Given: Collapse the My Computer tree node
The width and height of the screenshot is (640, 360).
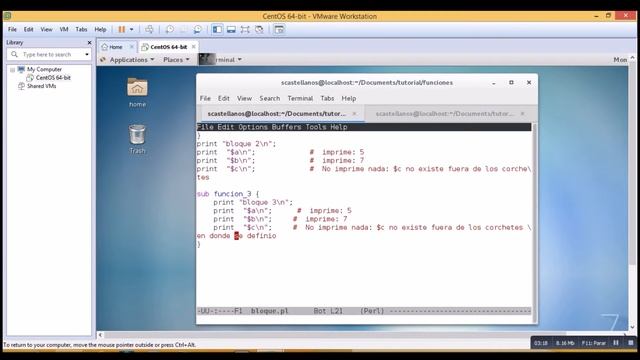Looking at the screenshot, I should tap(12, 70).
